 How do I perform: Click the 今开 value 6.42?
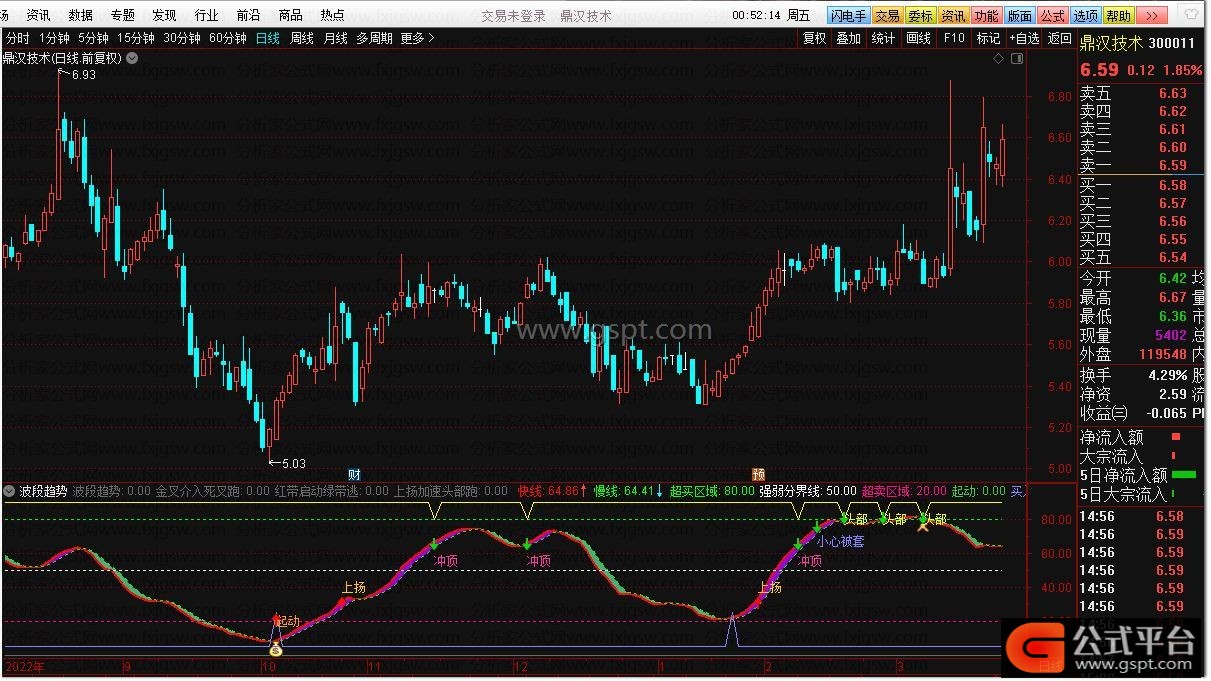pos(1172,278)
